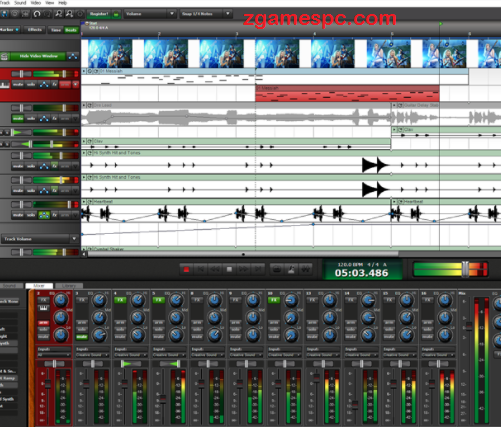
Task: Click the clip loop icon on Heartbeat clip
Action: coord(90,202)
